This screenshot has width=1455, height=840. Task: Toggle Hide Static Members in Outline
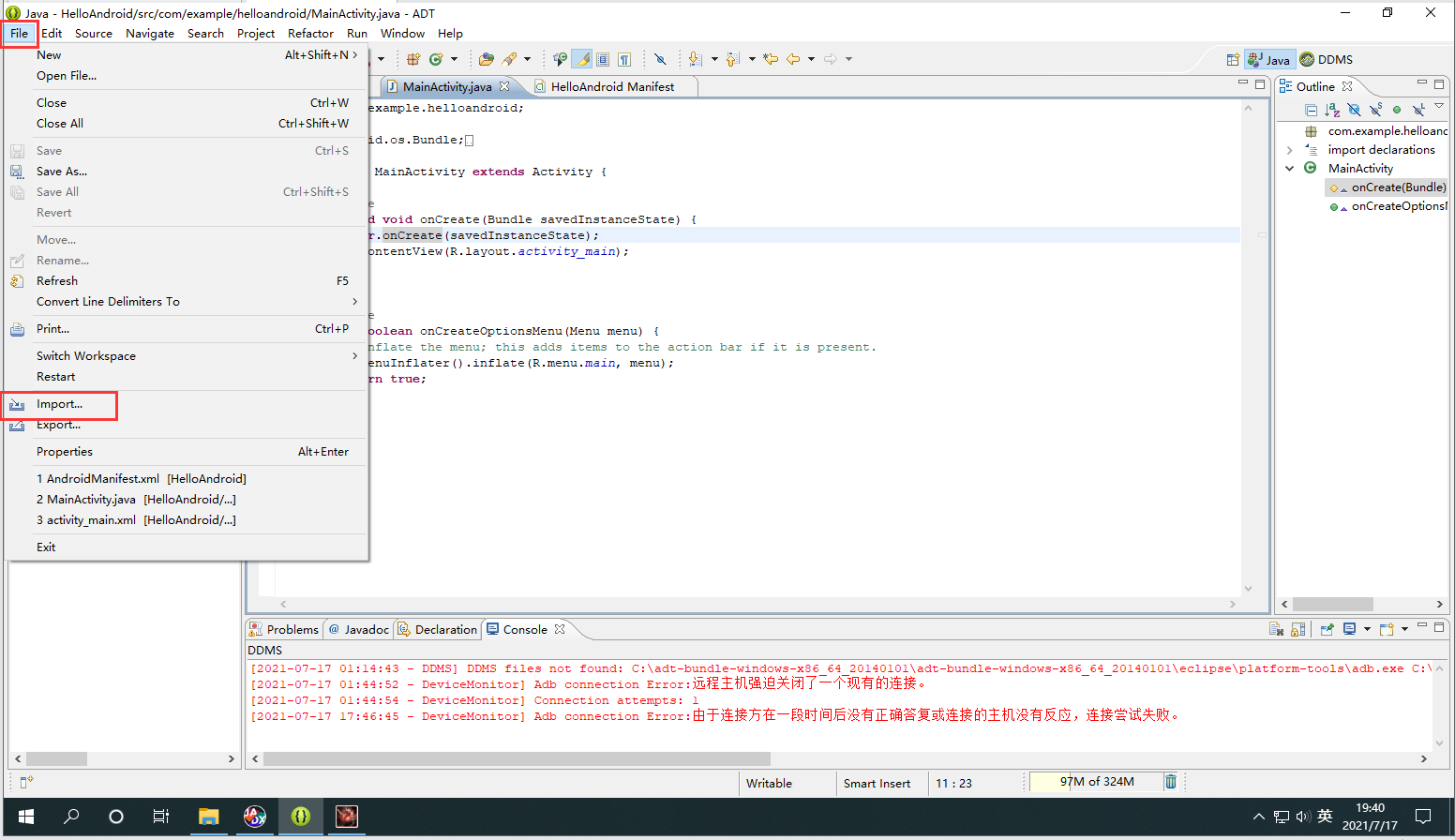pyautogui.click(x=1375, y=110)
